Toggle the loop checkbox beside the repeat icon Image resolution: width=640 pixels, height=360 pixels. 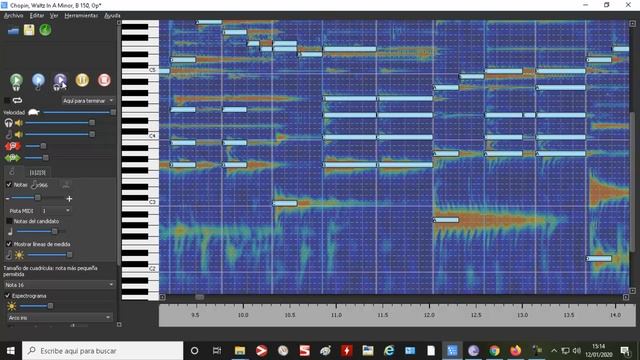tap(7, 100)
